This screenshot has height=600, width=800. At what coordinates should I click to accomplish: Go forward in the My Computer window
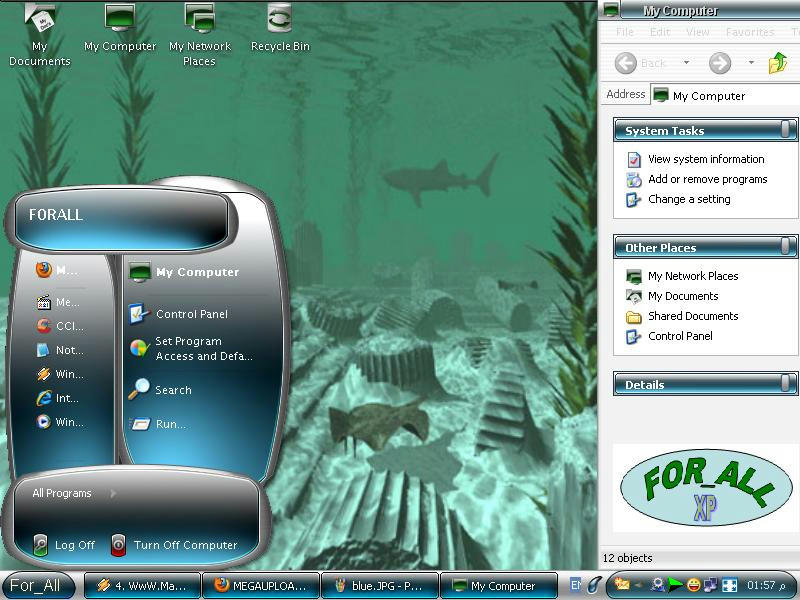[x=720, y=63]
